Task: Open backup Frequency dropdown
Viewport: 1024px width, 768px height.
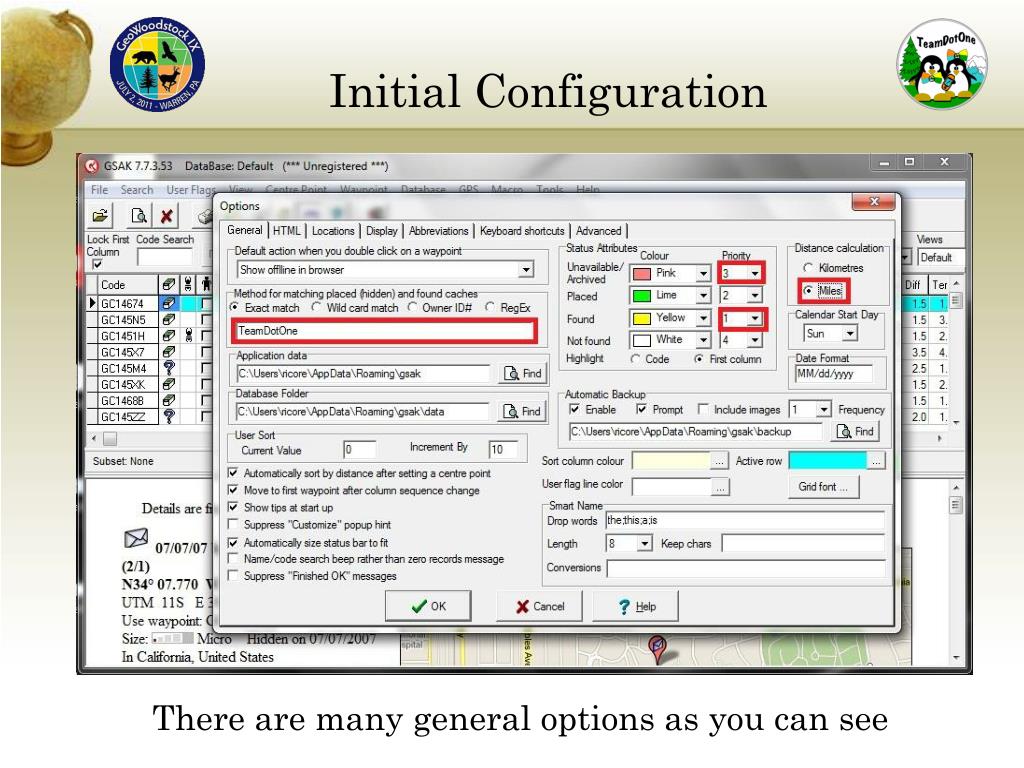Action: (x=824, y=409)
